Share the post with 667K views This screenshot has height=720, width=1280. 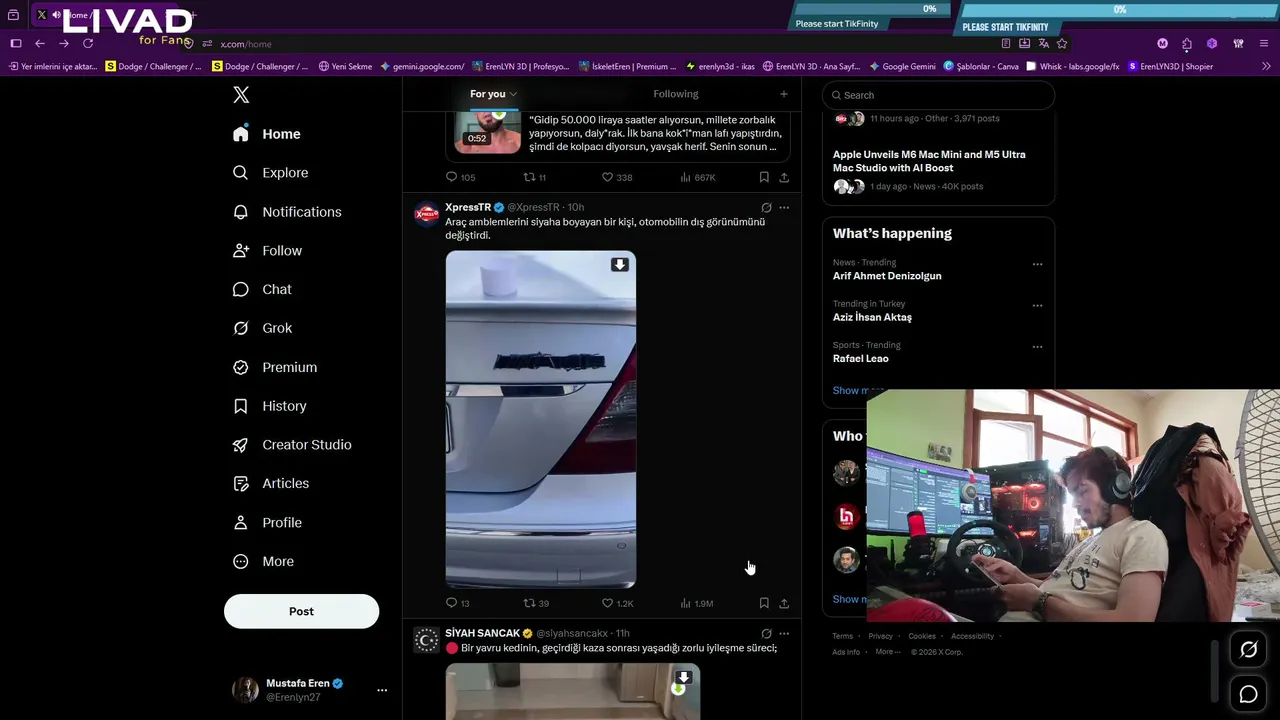click(x=784, y=177)
